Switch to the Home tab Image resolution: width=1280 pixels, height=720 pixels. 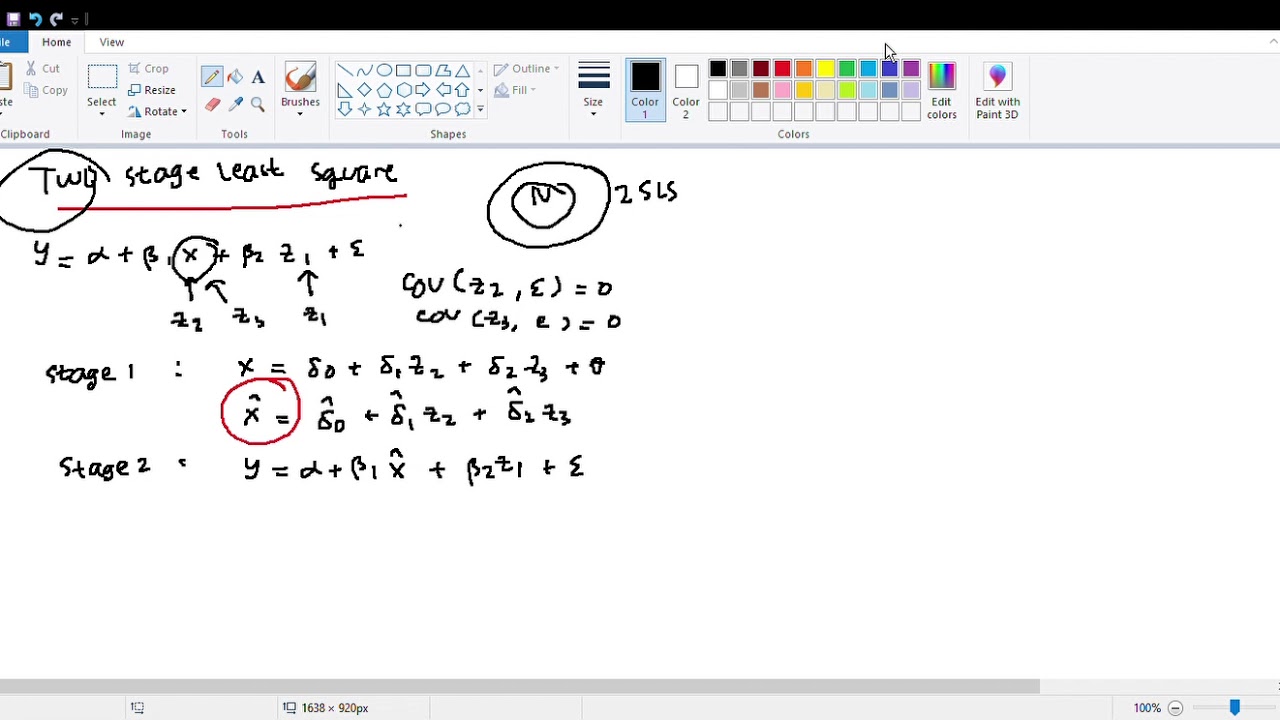pyautogui.click(x=56, y=42)
